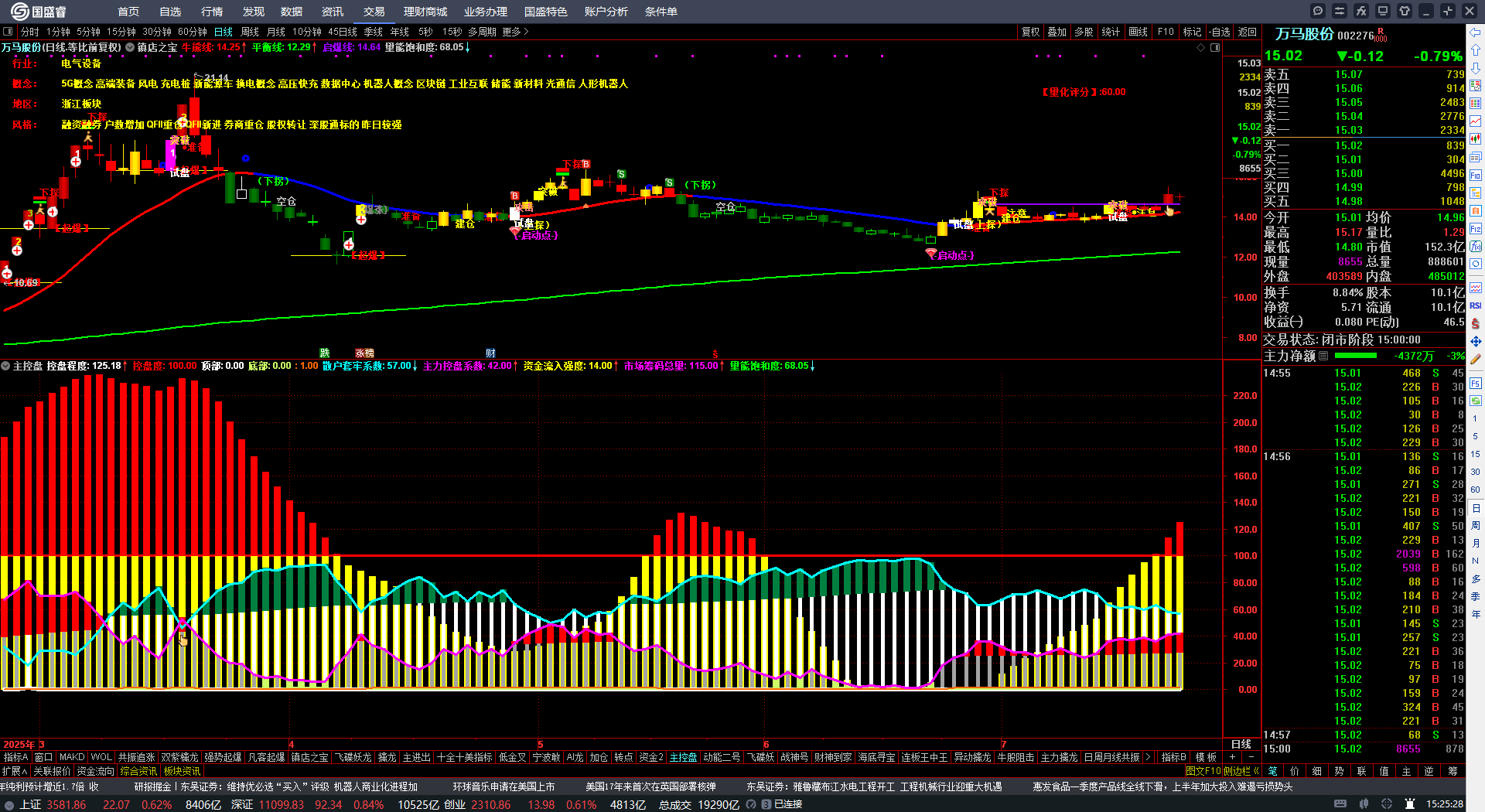The image size is (1485, 812).
Task: Click the 图文F10 link
Action: (1203, 771)
